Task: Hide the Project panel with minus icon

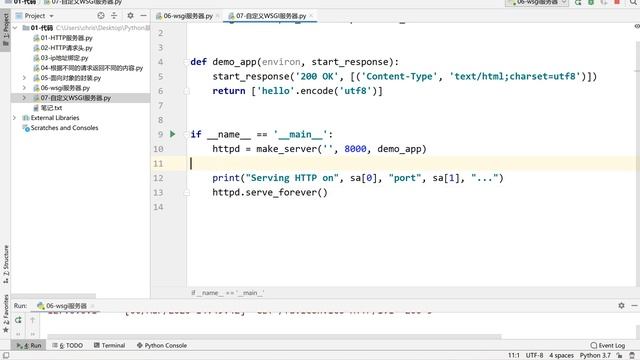Action: pos(143,16)
